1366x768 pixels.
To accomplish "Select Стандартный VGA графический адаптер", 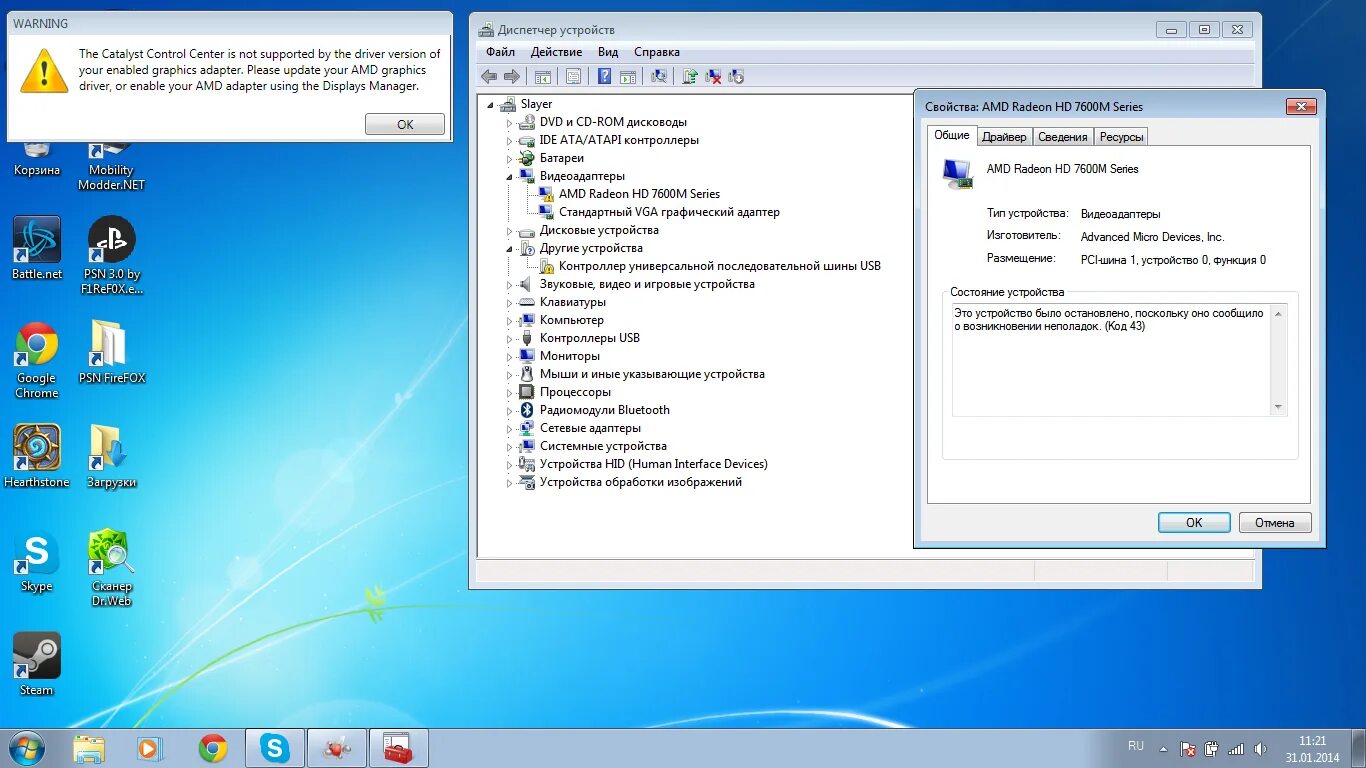I will click(x=669, y=212).
